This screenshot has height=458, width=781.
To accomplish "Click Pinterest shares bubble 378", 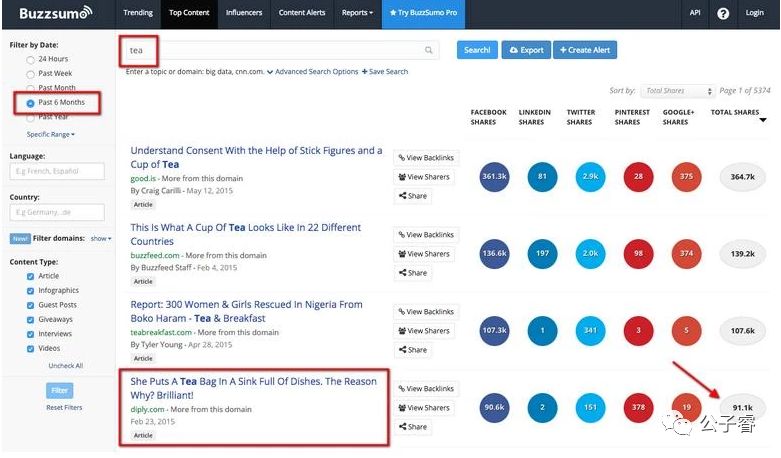I will click(x=638, y=407).
